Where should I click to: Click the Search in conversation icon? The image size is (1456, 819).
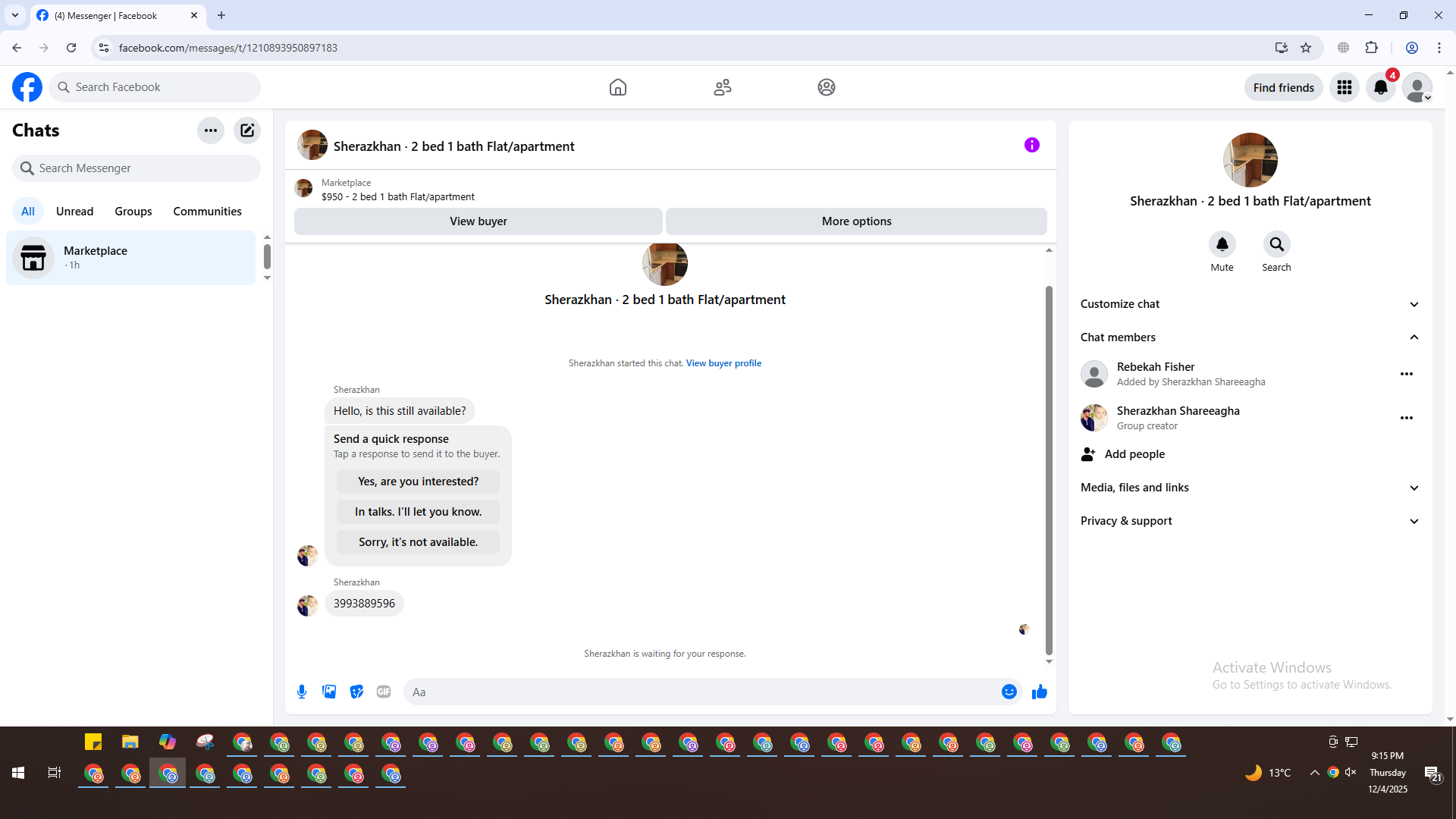pyautogui.click(x=1276, y=244)
